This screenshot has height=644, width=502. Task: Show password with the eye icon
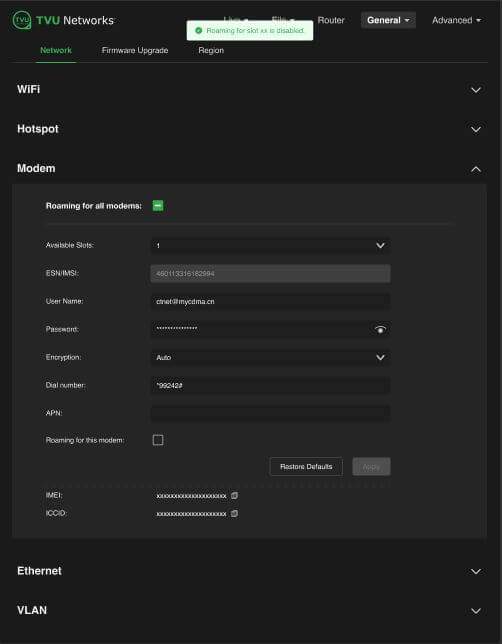[x=380, y=329]
